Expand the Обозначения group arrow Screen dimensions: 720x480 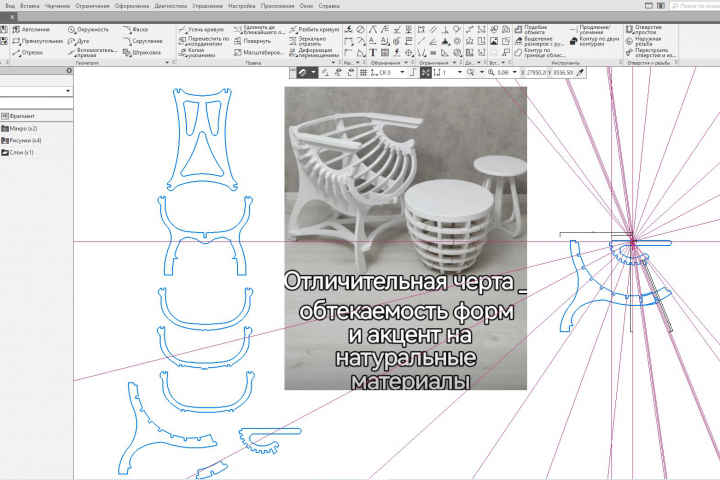406,63
